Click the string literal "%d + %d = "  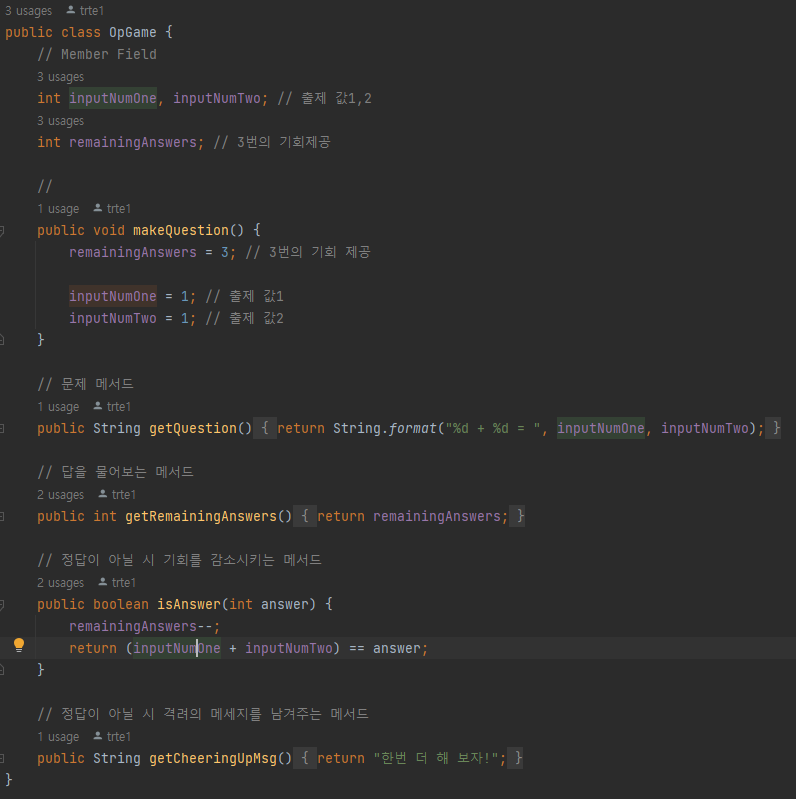click(493, 428)
